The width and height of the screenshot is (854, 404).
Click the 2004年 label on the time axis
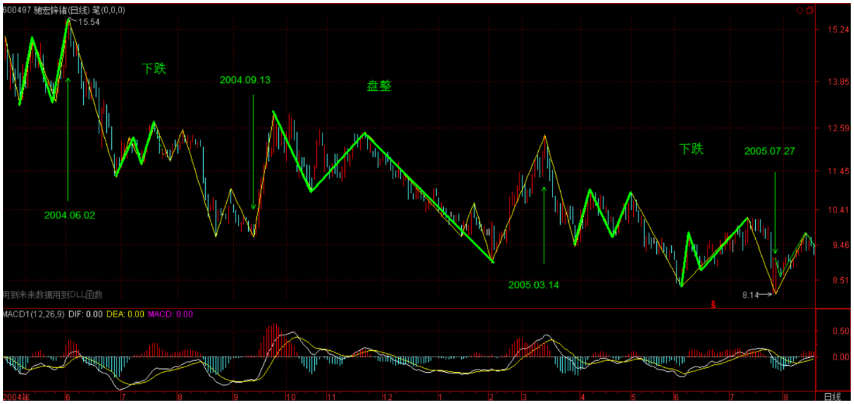[15, 397]
